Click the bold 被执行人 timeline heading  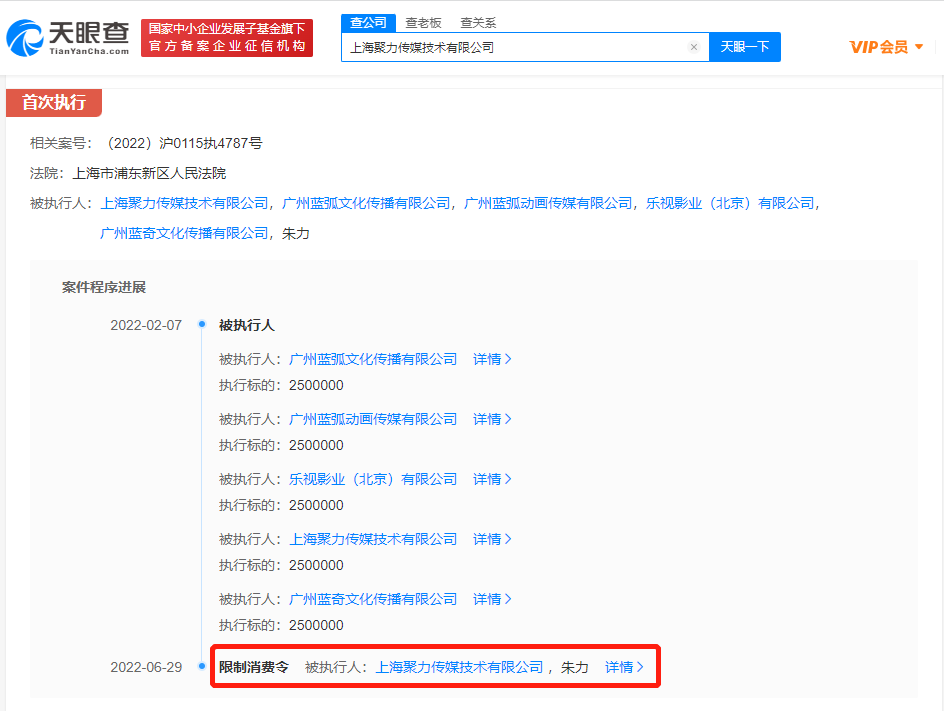coord(247,326)
